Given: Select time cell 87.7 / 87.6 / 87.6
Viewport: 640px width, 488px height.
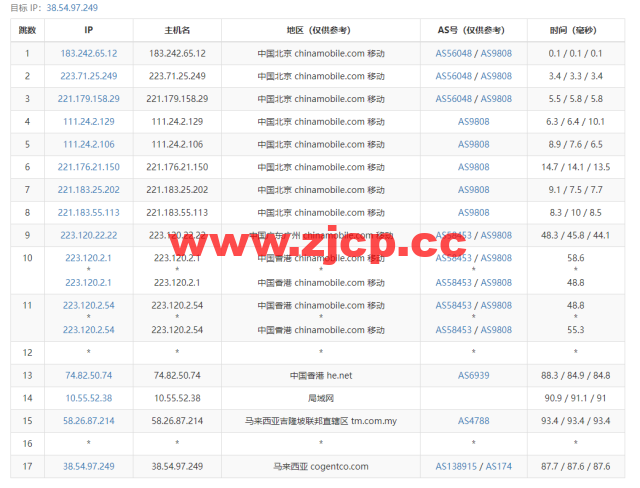Looking at the screenshot, I should click(x=576, y=466).
